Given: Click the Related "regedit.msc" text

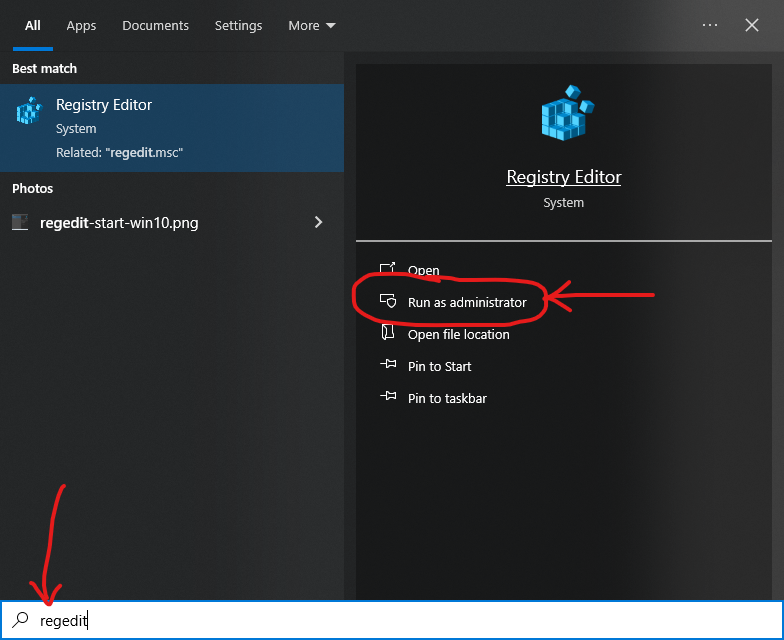Looking at the screenshot, I should click(120, 152).
